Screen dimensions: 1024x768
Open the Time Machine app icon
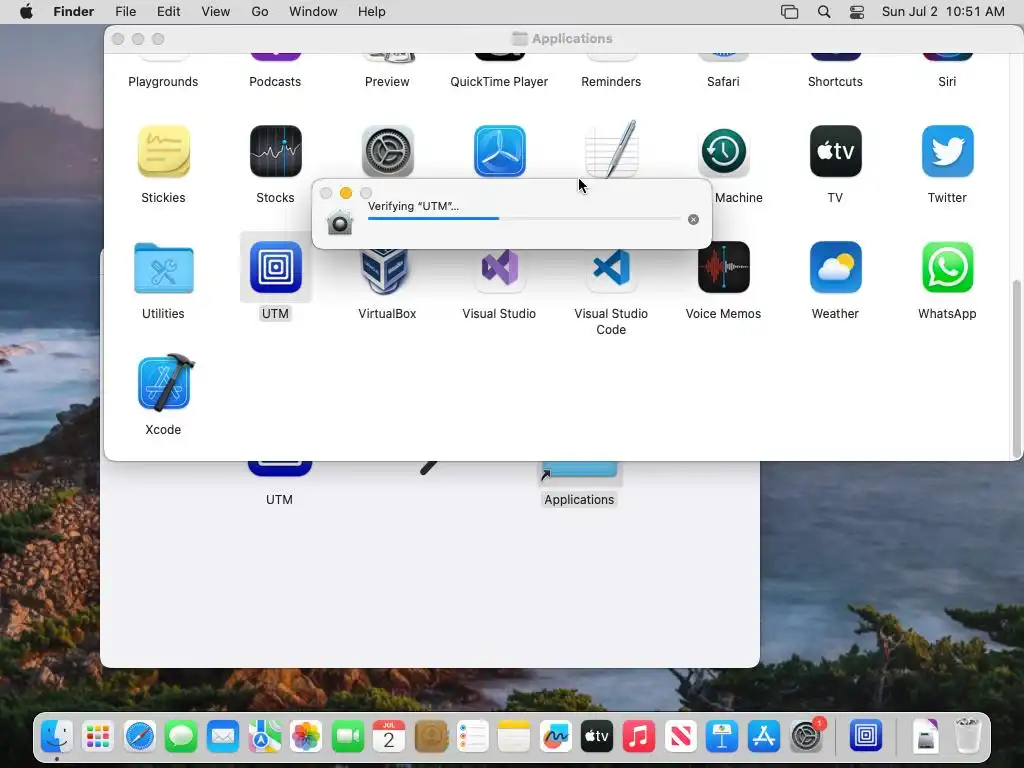click(724, 152)
